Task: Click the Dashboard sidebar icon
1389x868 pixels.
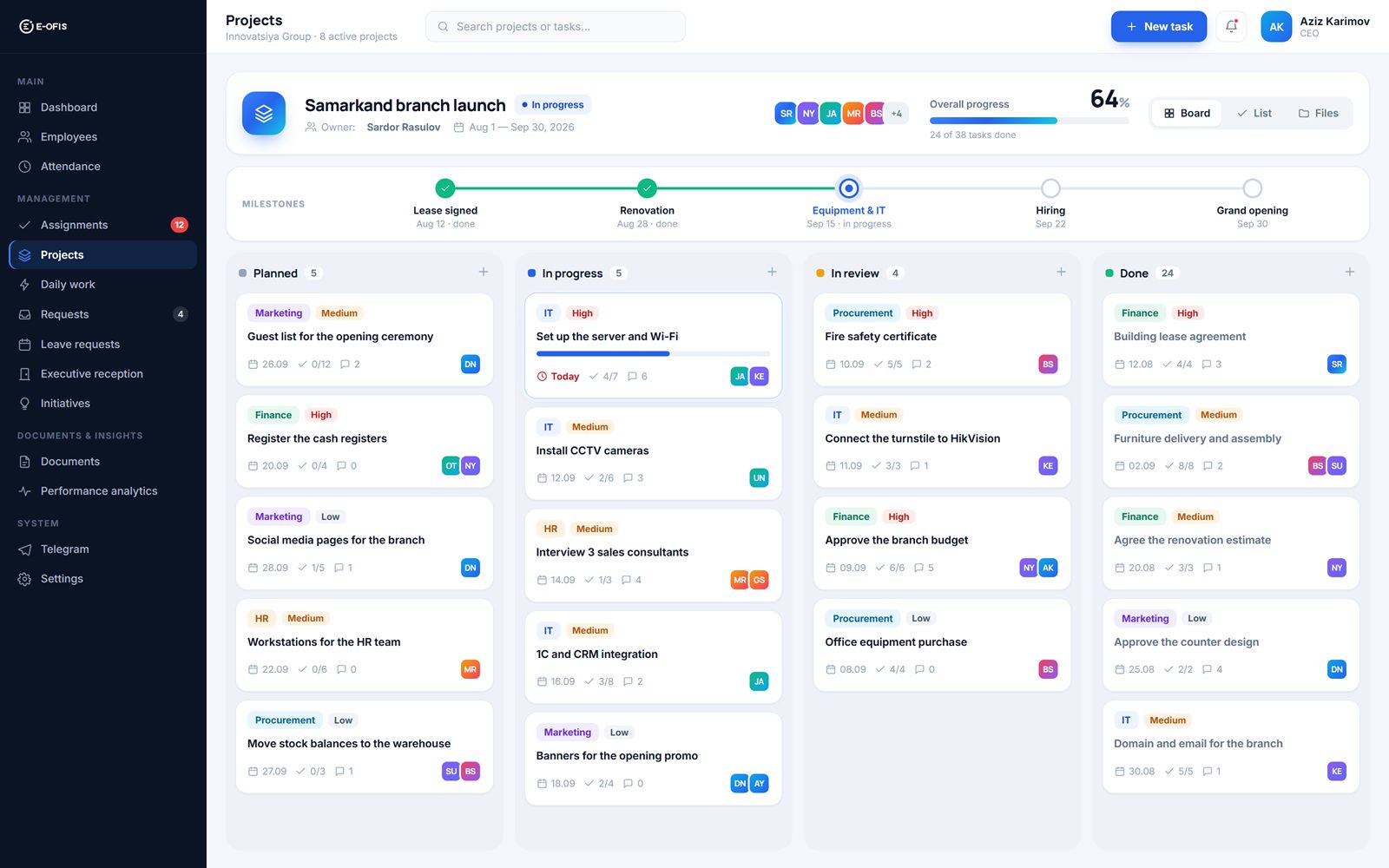Action: click(x=25, y=108)
